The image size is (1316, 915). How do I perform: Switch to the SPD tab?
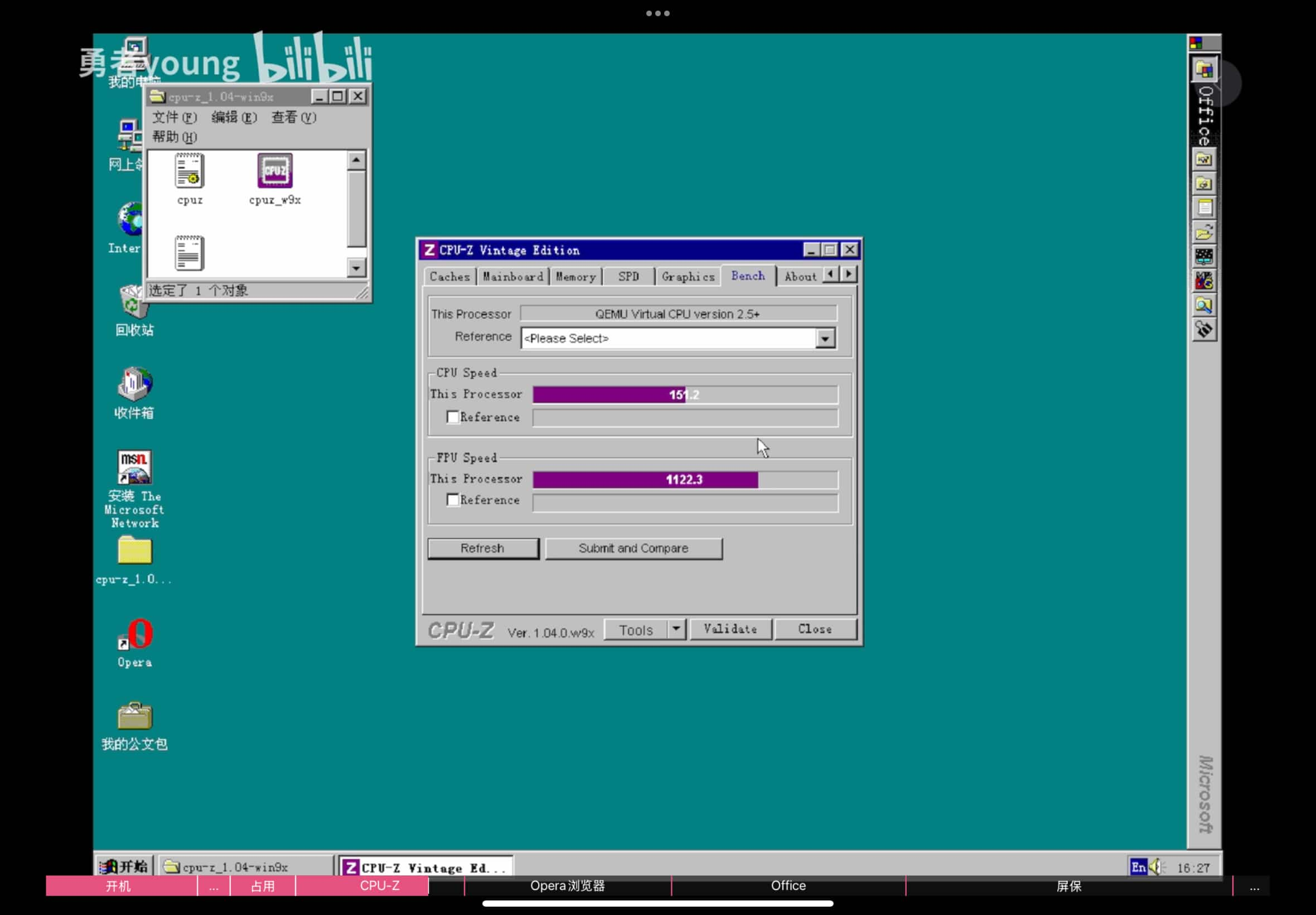628,277
